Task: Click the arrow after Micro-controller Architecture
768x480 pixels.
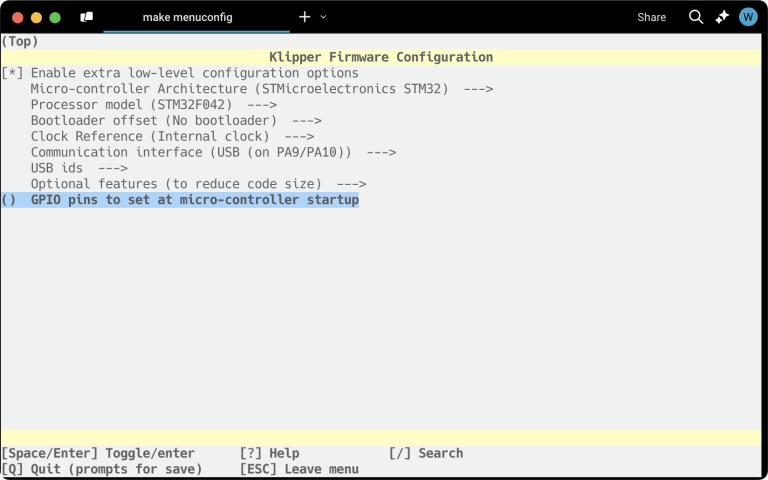Action: (479, 89)
